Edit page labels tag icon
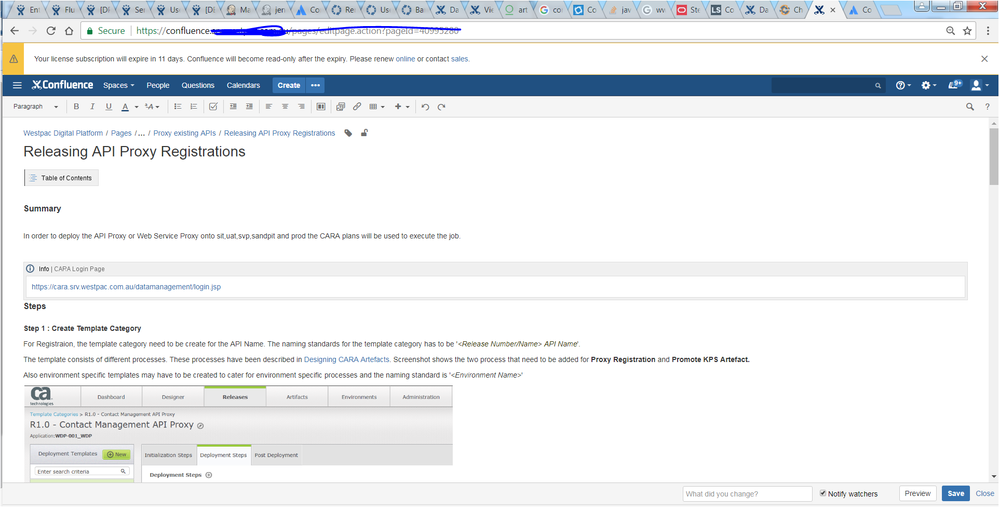The image size is (999, 507). pos(348,133)
